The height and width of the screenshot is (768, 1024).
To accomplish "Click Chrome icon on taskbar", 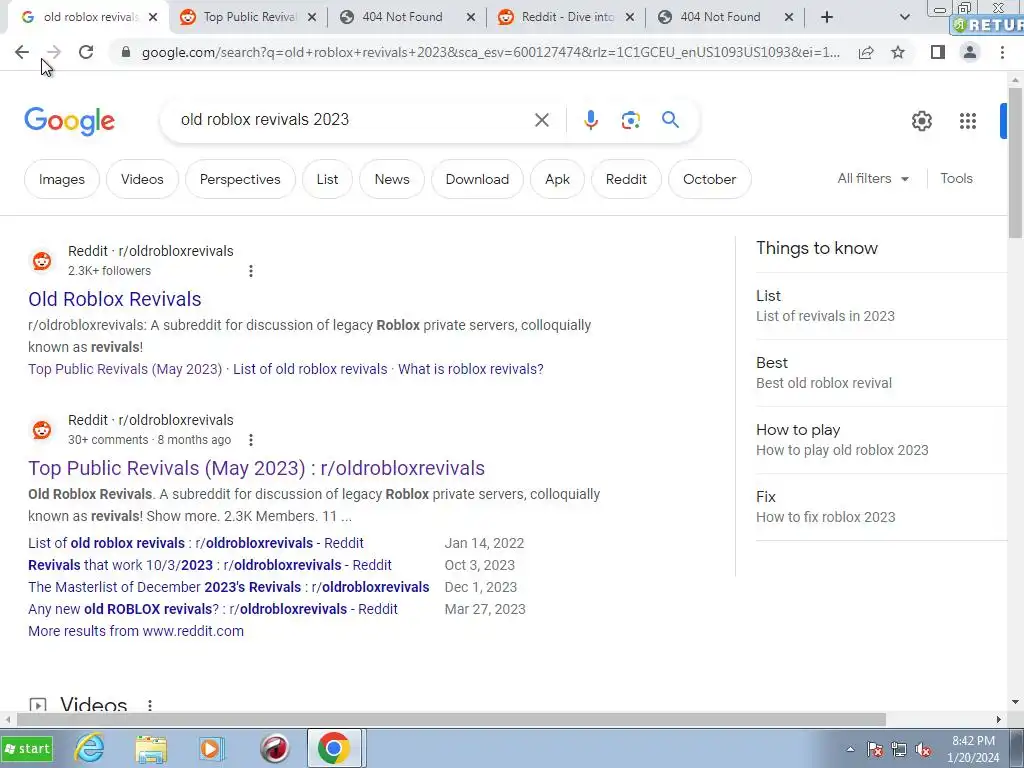I will (x=334, y=748).
